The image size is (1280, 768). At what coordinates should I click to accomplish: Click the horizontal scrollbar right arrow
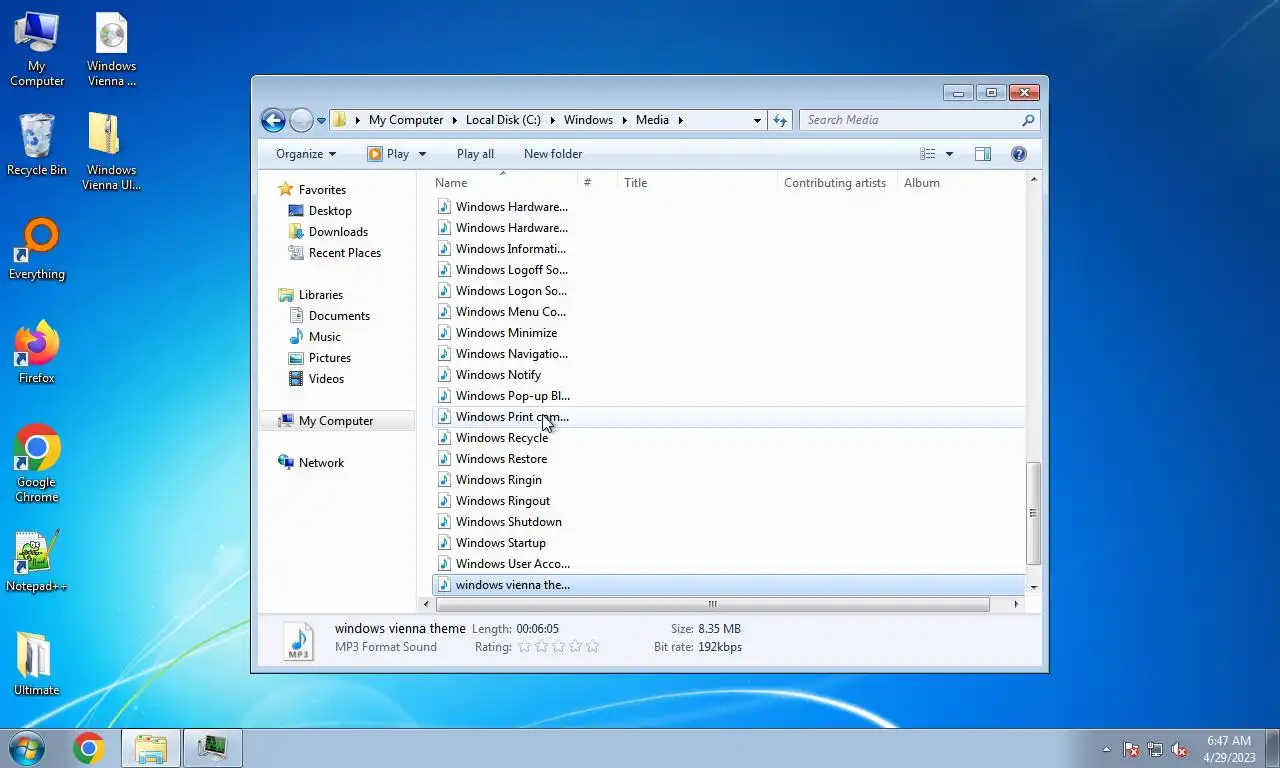[1017, 604]
